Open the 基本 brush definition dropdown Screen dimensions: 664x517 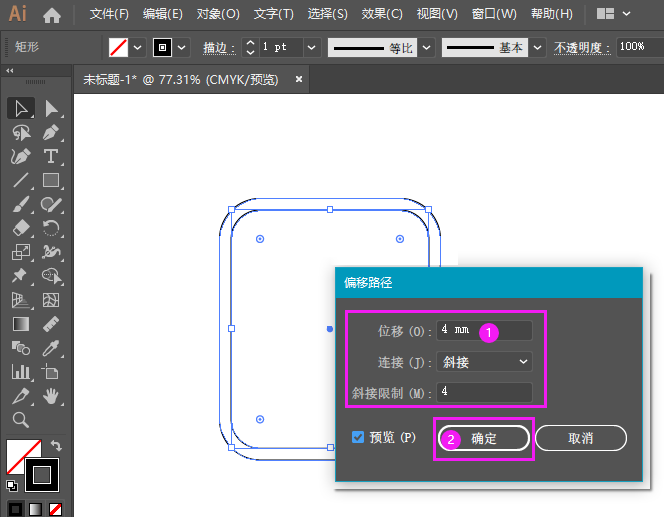point(538,47)
